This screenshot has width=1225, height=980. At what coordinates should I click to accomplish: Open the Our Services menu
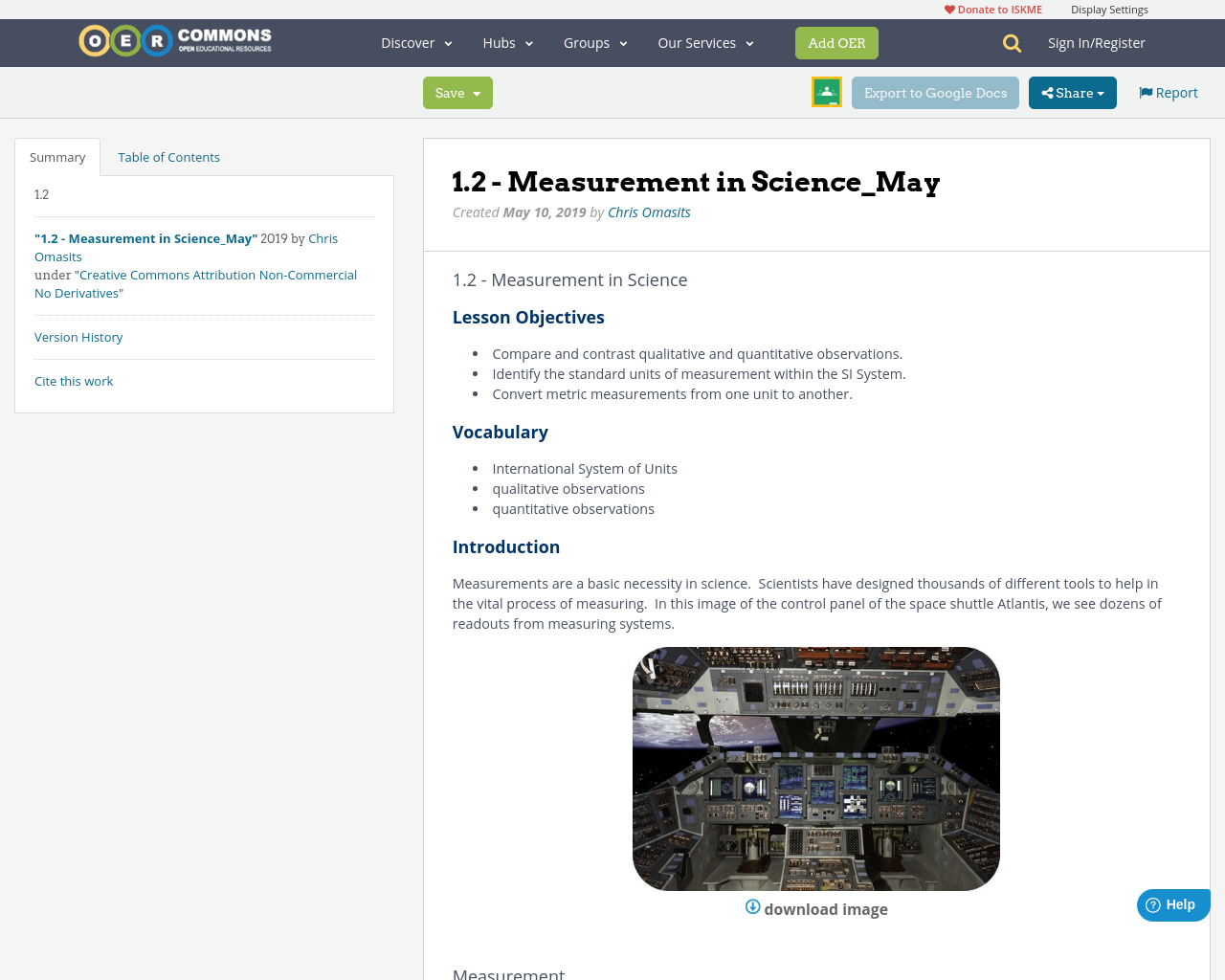[705, 42]
